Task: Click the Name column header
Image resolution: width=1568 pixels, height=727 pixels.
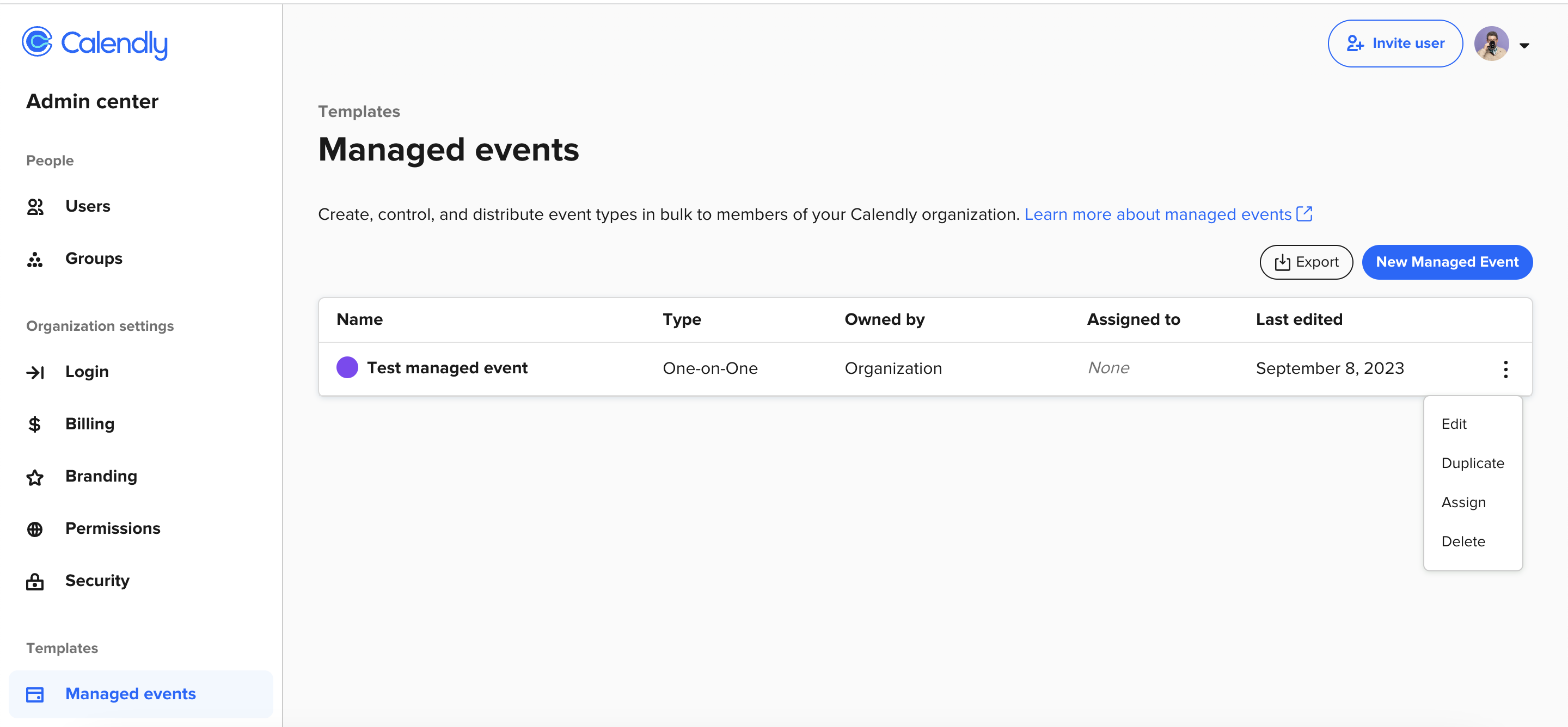Action: [x=360, y=319]
